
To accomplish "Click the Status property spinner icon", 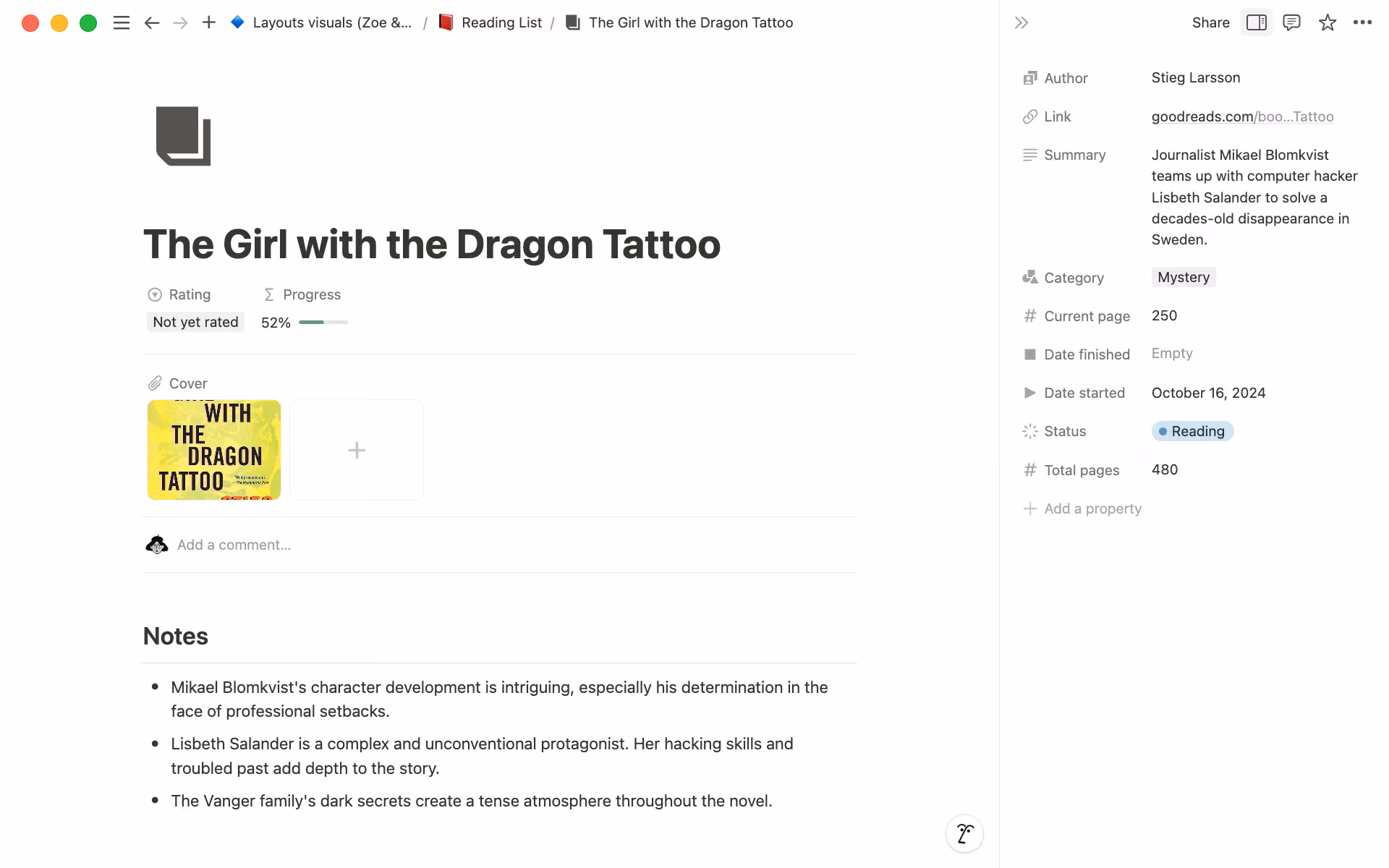I will tap(1030, 431).
